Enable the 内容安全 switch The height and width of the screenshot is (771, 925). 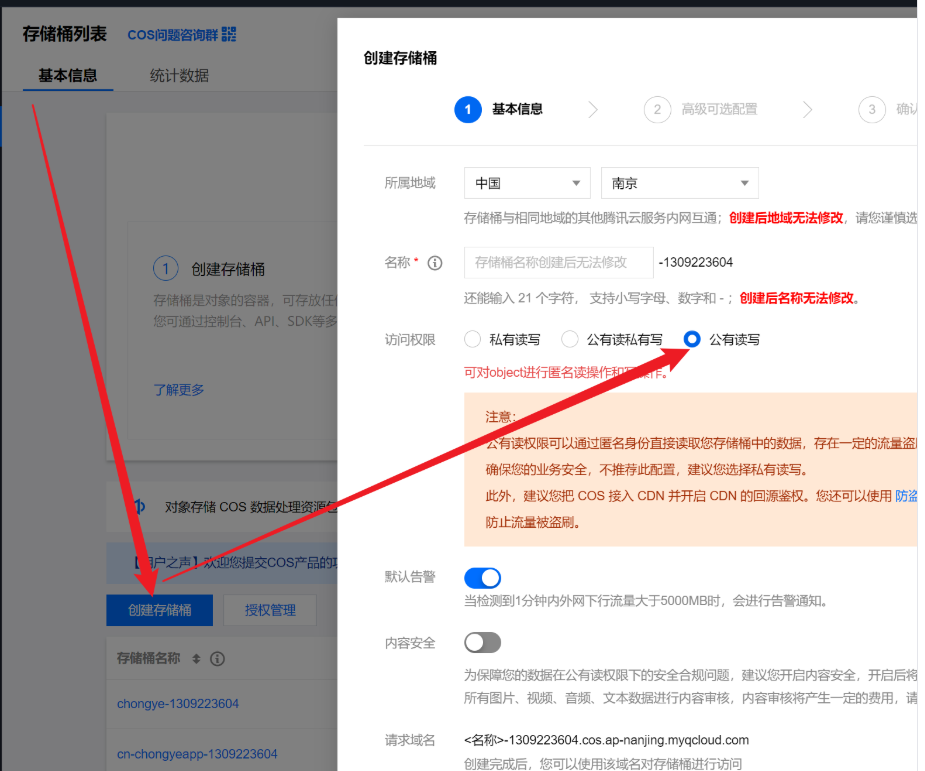coord(483,642)
